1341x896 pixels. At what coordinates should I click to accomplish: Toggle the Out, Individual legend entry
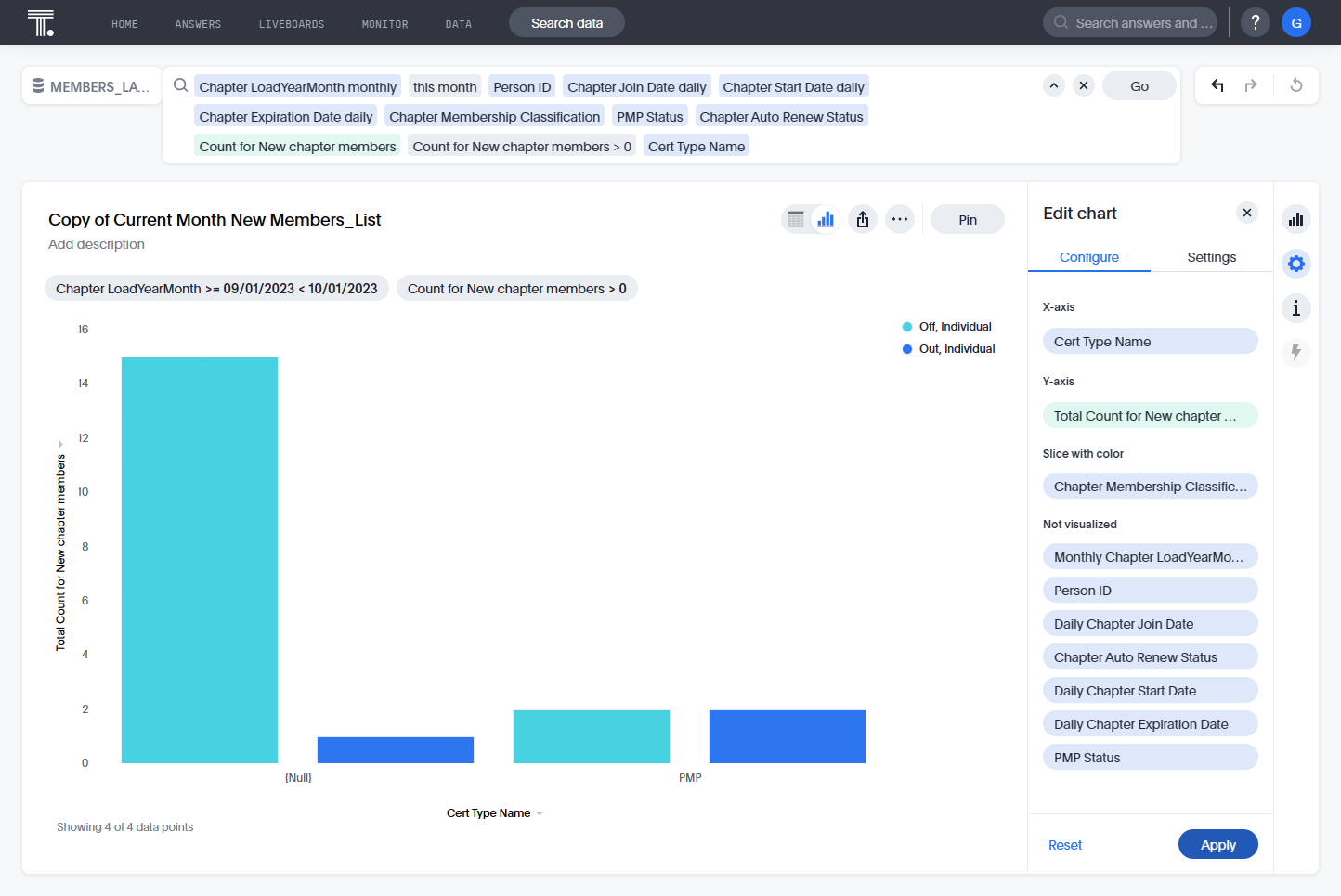click(x=949, y=349)
